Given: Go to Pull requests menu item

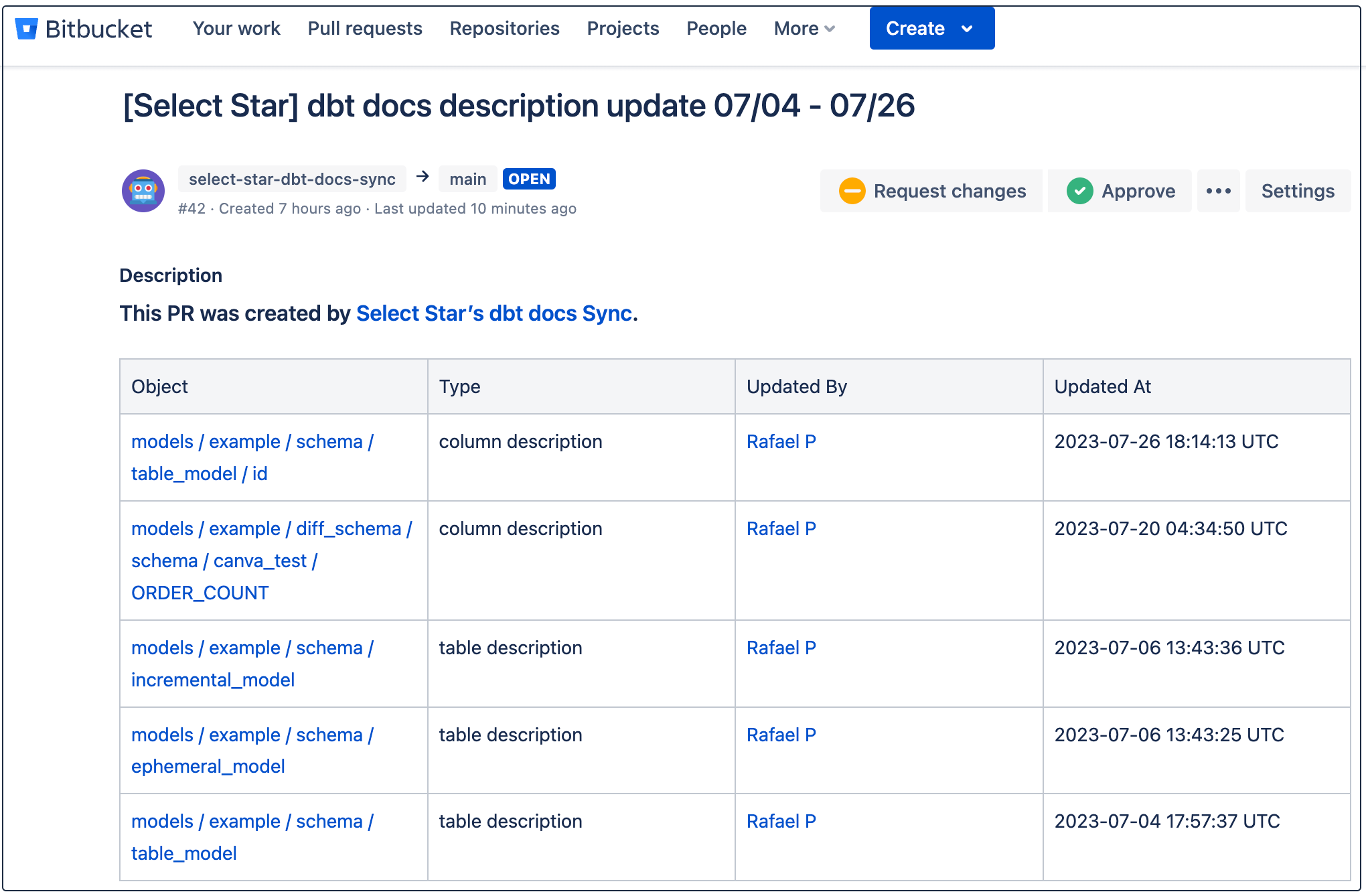Looking at the screenshot, I should 365,29.
